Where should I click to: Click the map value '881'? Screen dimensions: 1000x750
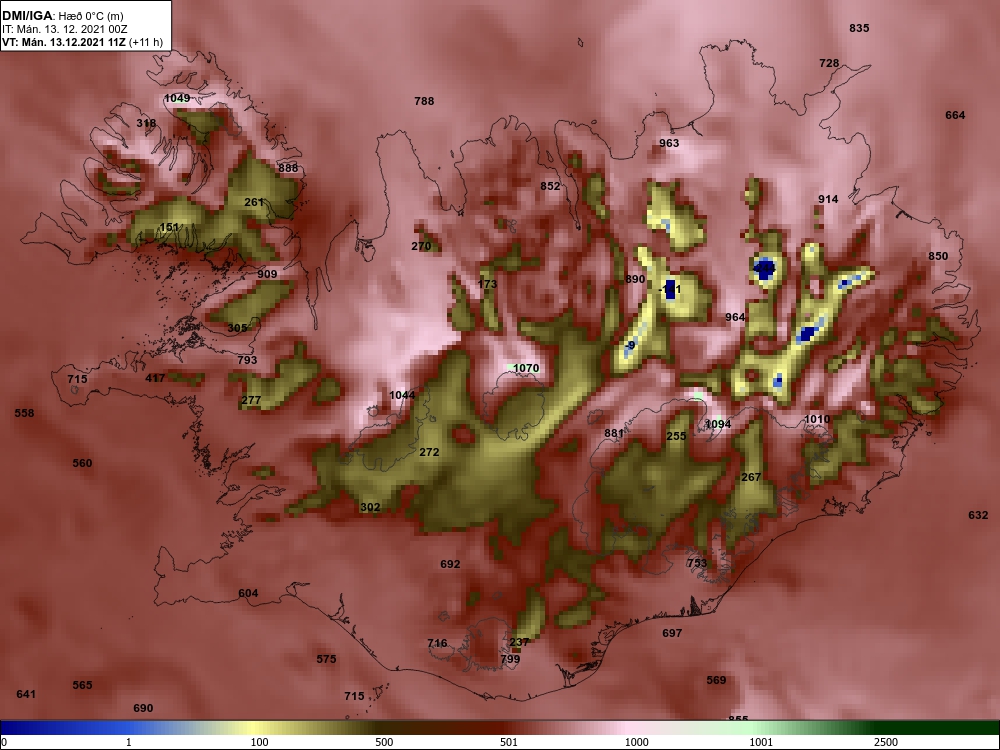[614, 434]
